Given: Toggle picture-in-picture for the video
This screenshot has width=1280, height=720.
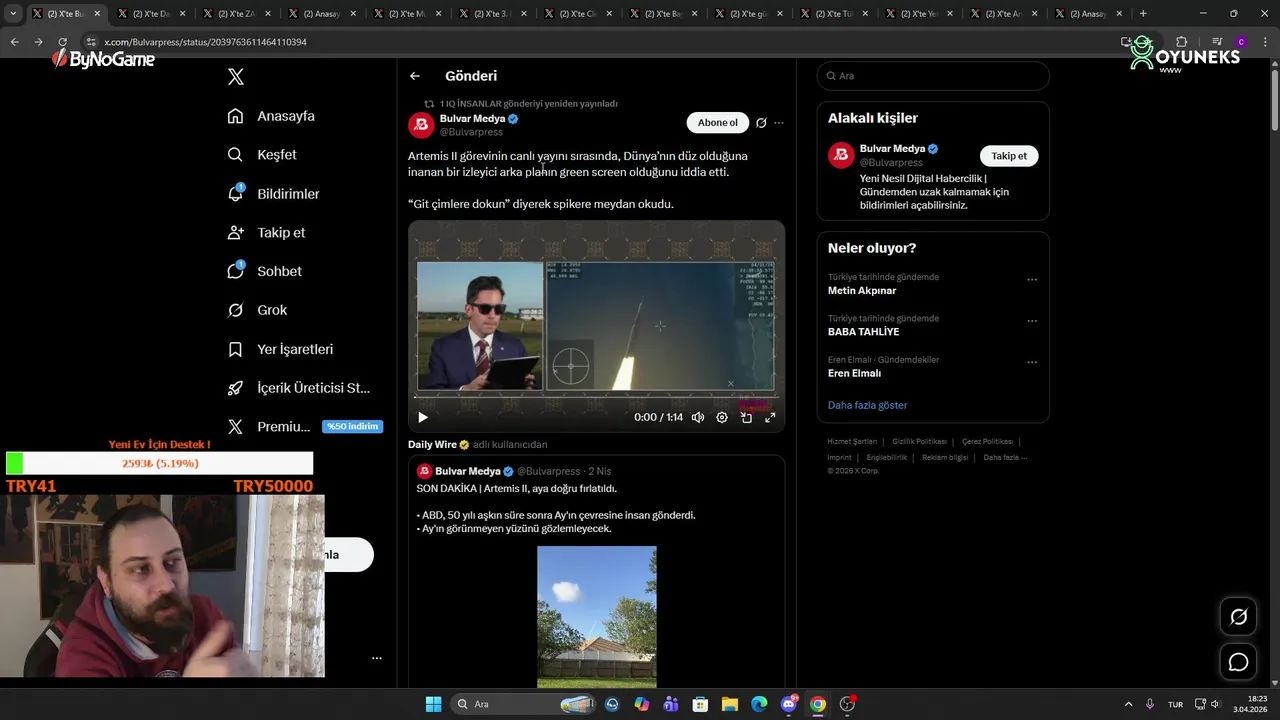Looking at the screenshot, I should [746, 418].
